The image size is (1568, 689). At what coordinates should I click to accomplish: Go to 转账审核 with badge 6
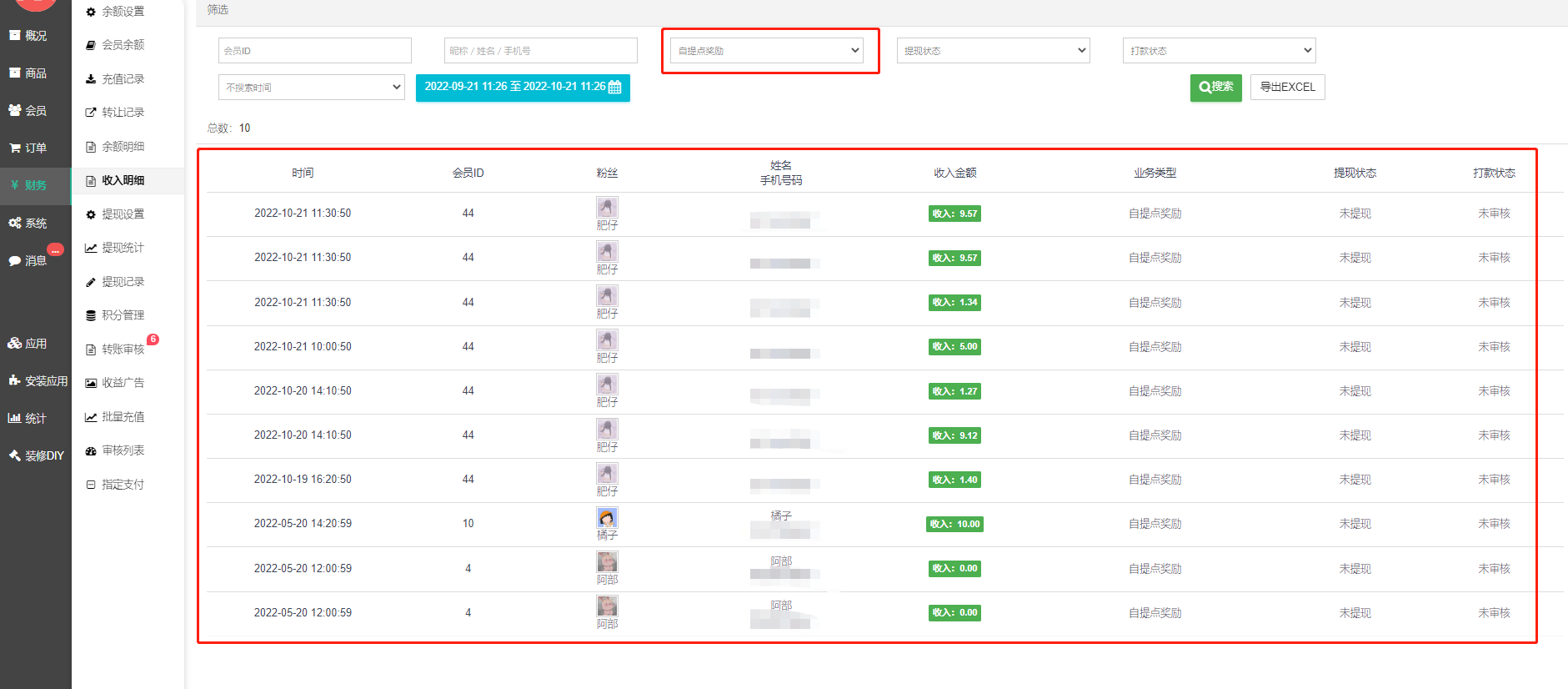123,350
